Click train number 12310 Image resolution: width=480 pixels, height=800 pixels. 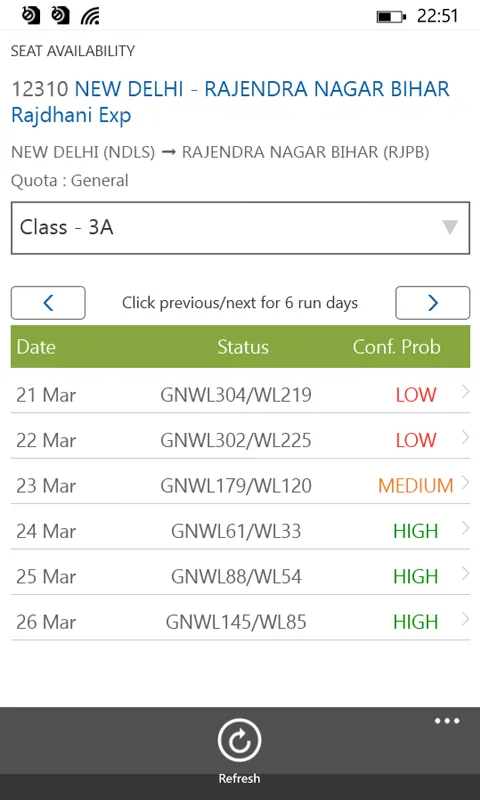pos(40,89)
